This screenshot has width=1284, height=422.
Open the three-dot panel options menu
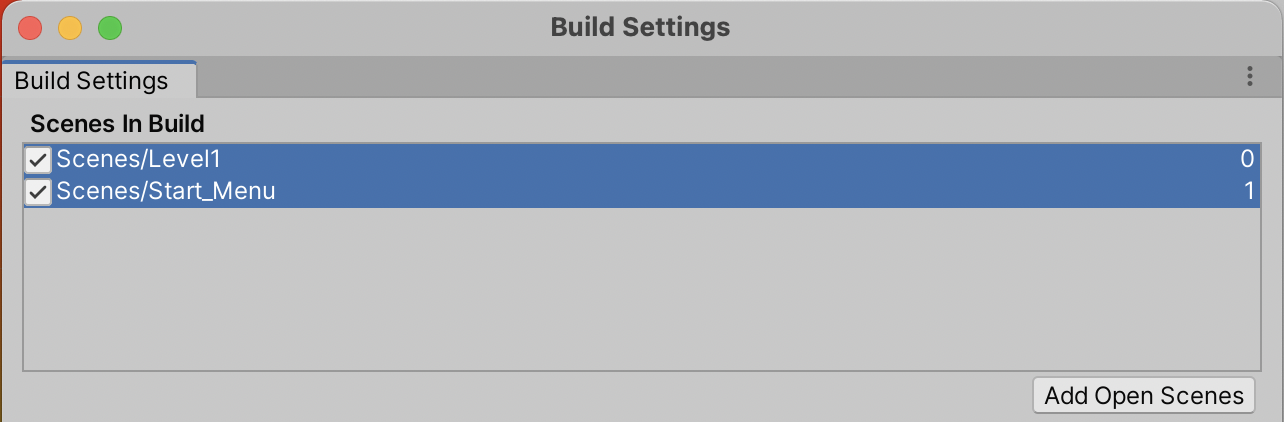(x=1249, y=76)
